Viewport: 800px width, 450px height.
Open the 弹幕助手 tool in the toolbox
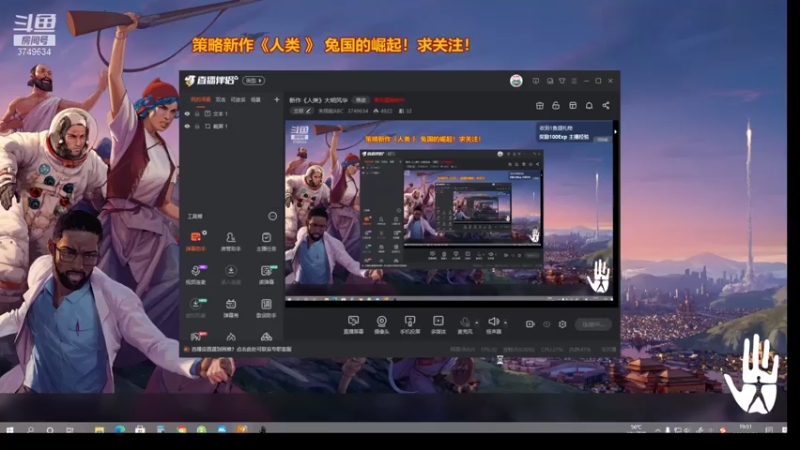(195, 241)
